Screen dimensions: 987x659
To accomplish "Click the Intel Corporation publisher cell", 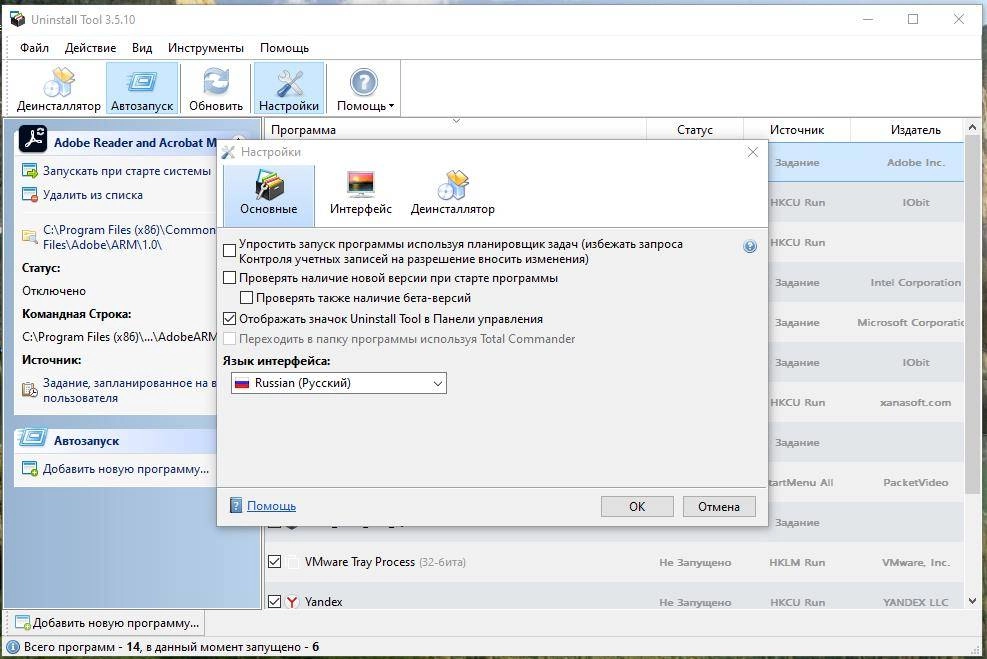I will click(915, 283).
